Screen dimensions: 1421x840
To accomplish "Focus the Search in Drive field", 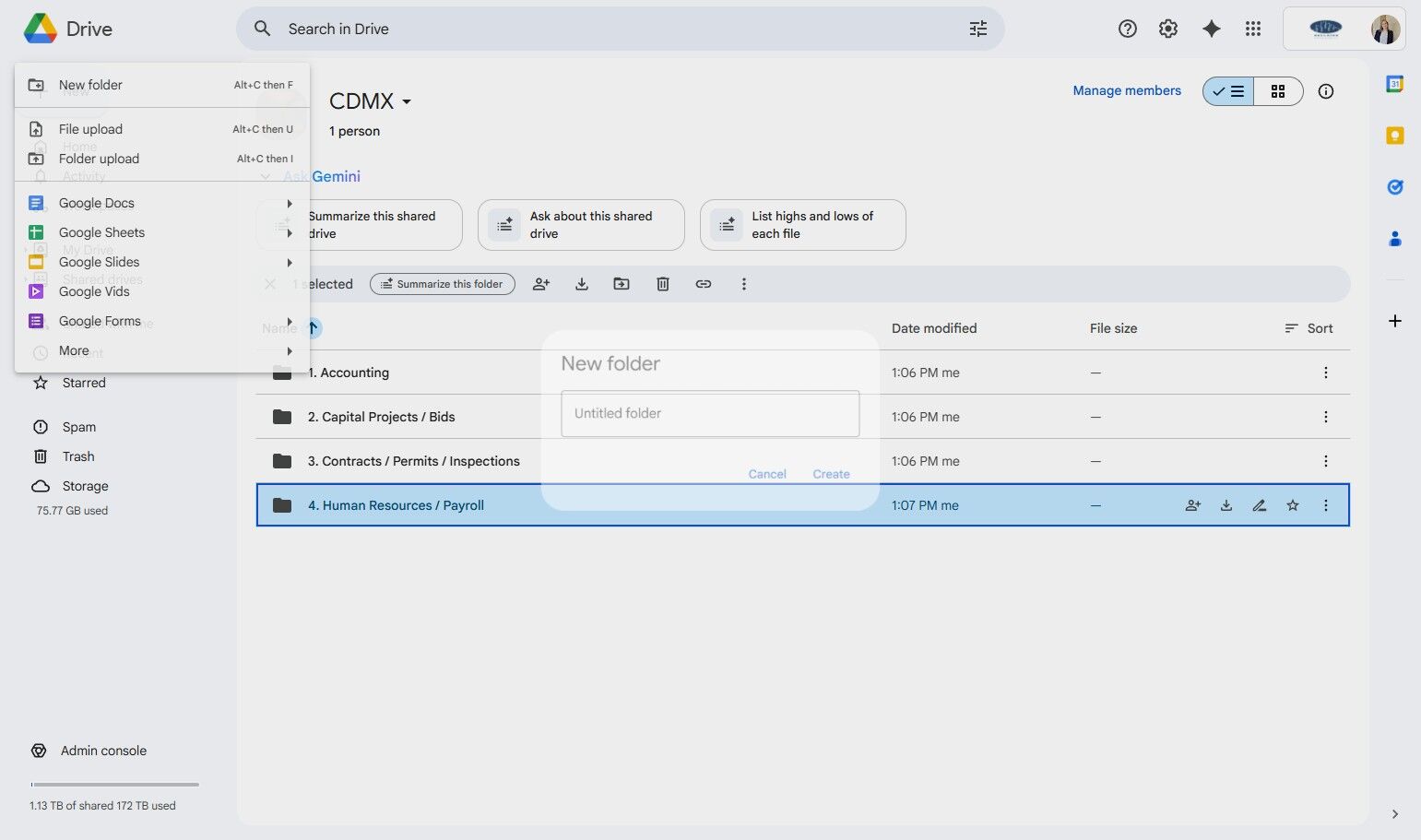I will pyautogui.click(x=620, y=29).
